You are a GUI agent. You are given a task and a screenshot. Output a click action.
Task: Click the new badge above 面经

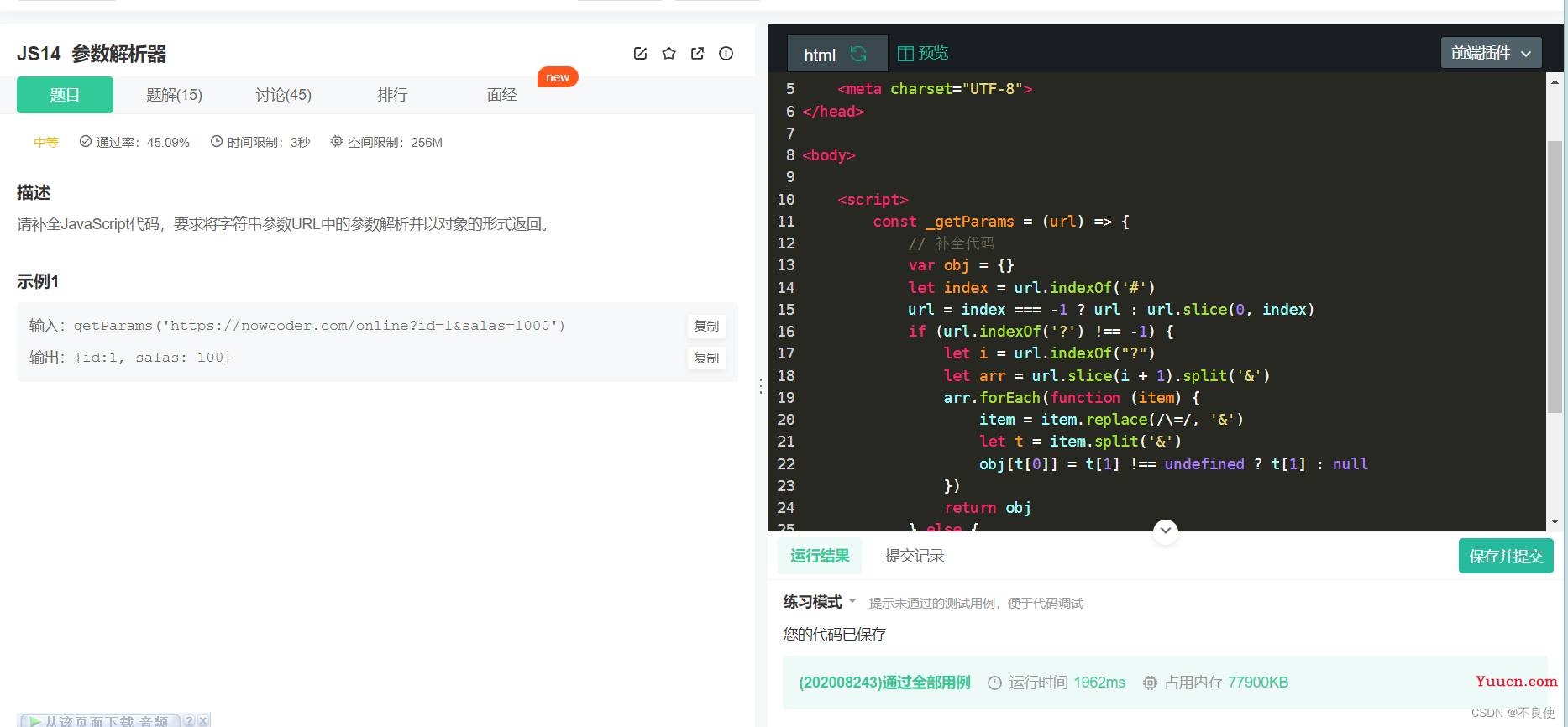tap(558, 77)
